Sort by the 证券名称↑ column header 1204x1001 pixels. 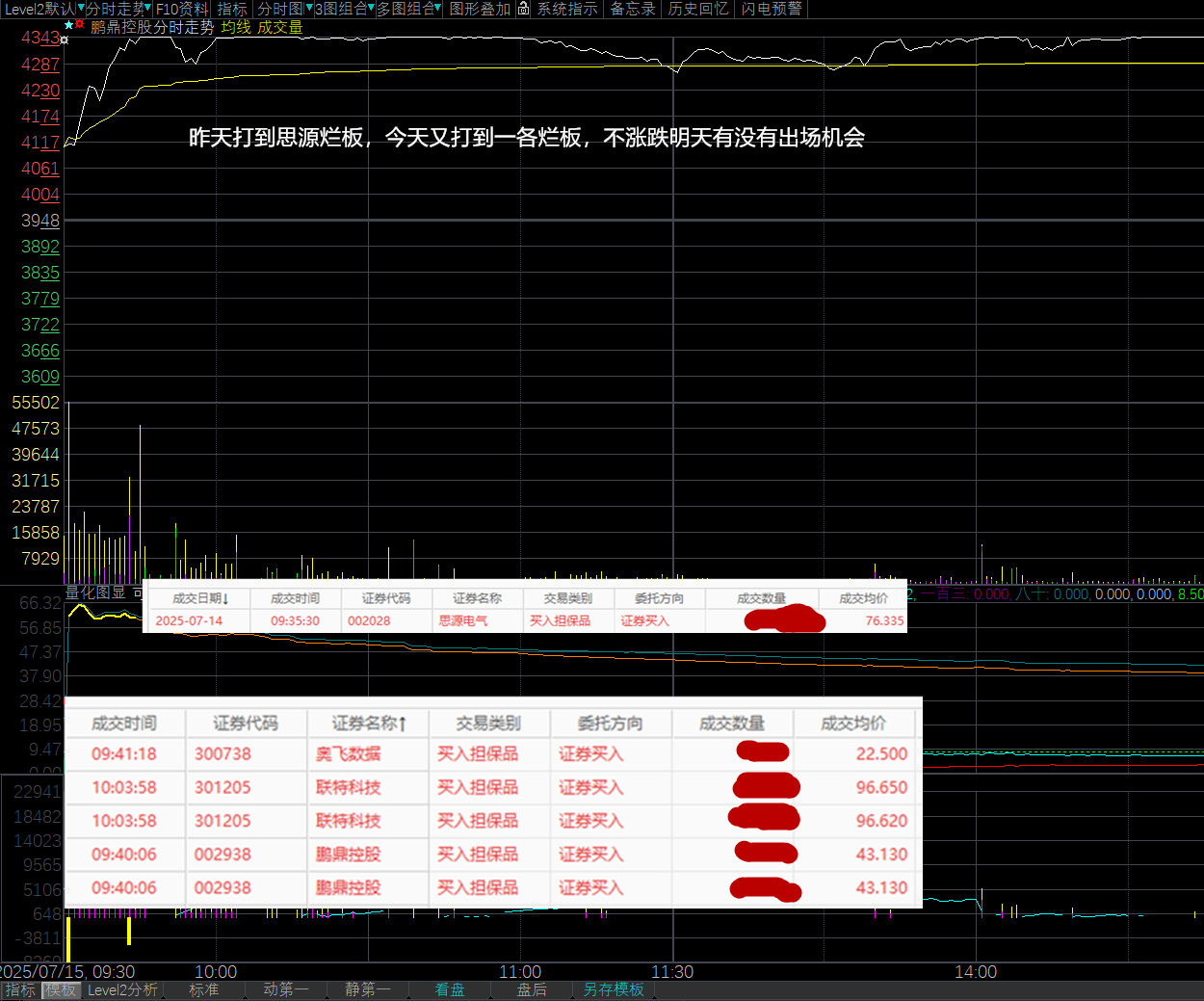[x=369, y=724]
